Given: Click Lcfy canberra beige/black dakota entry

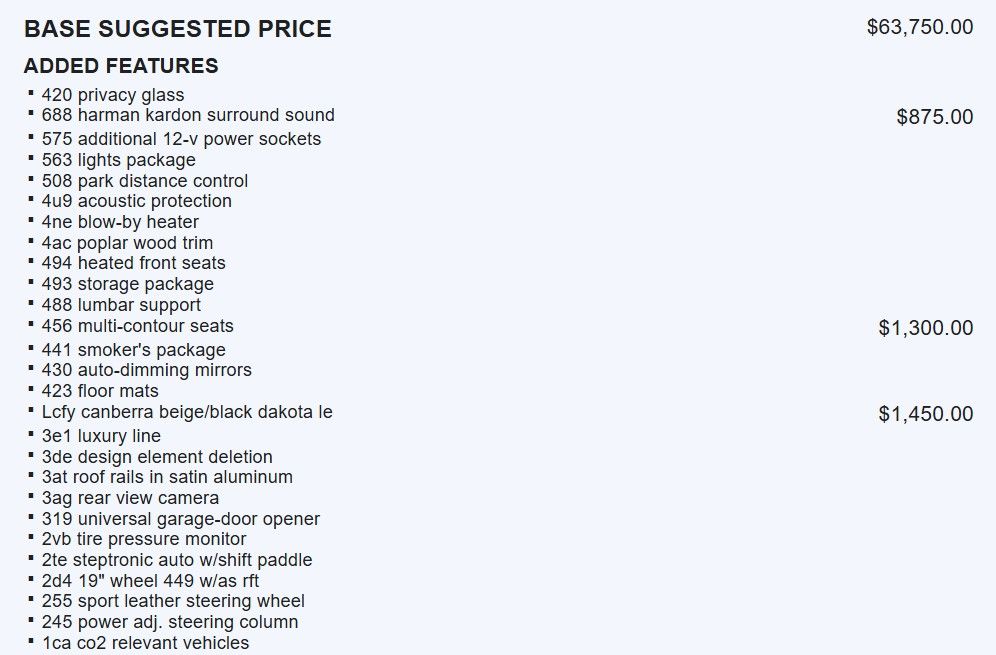Looking at the screenshot, I should [x=187, y=412].
